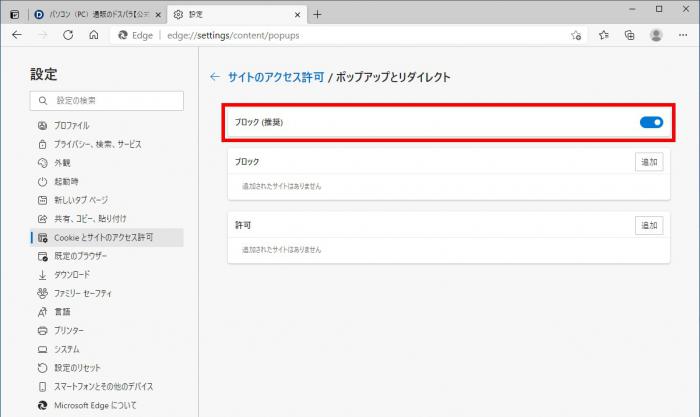Open プリンター settings in sidebar
This screenshot has width=700, height=417.
107,331
